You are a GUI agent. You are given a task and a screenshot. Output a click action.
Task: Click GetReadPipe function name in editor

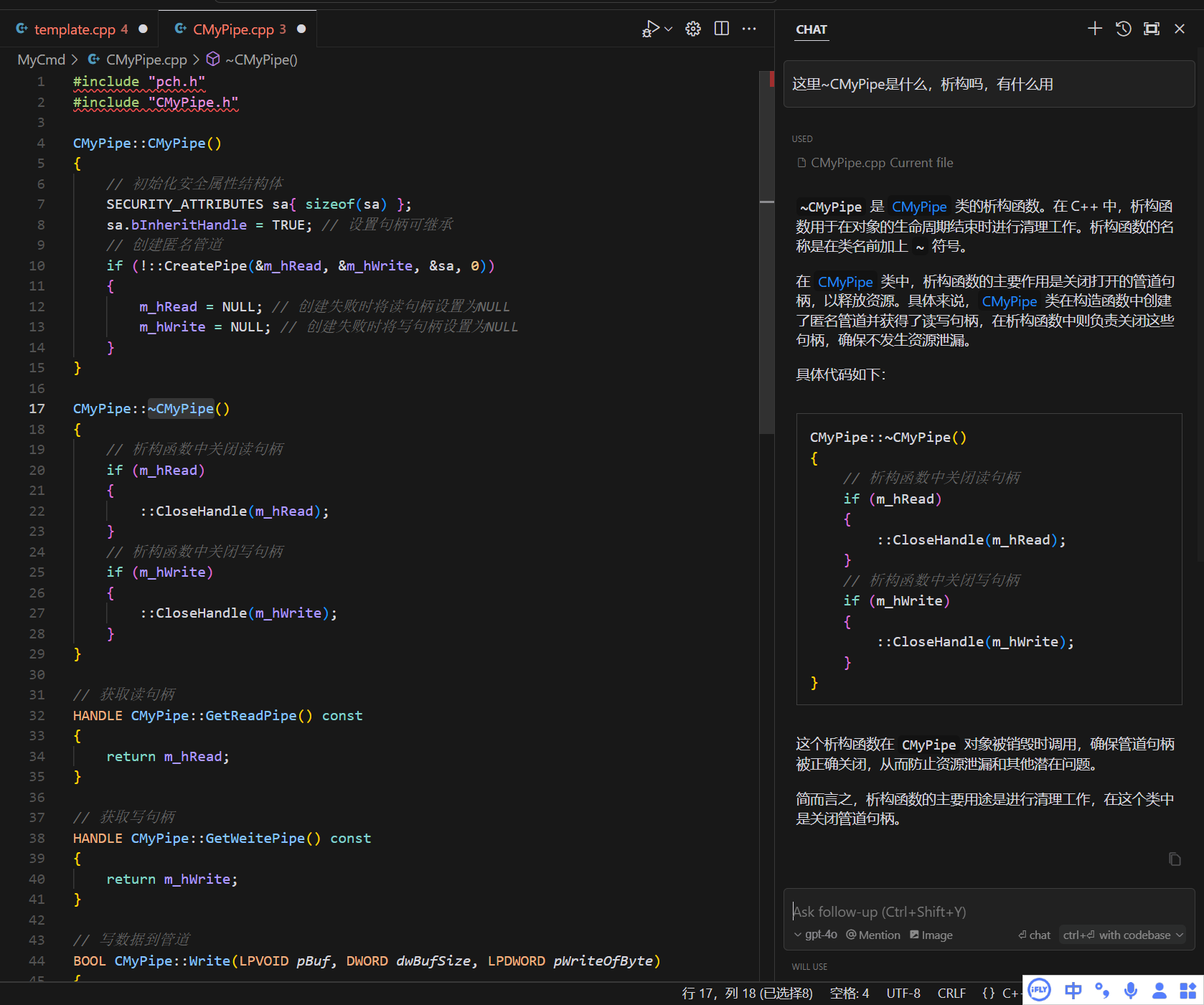[251, 715]
